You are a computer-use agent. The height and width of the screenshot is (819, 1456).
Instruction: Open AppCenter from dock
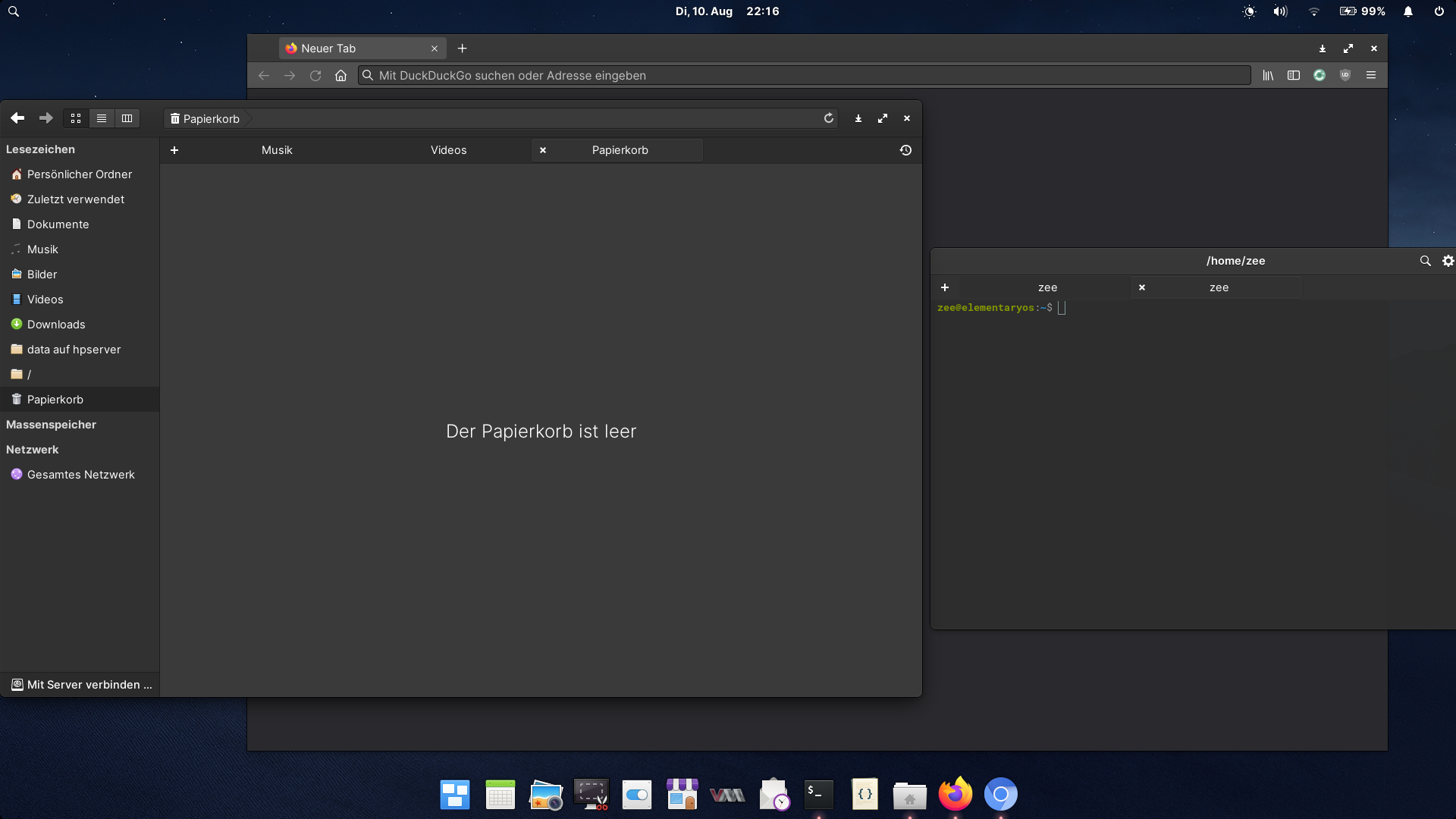(682, 794)
